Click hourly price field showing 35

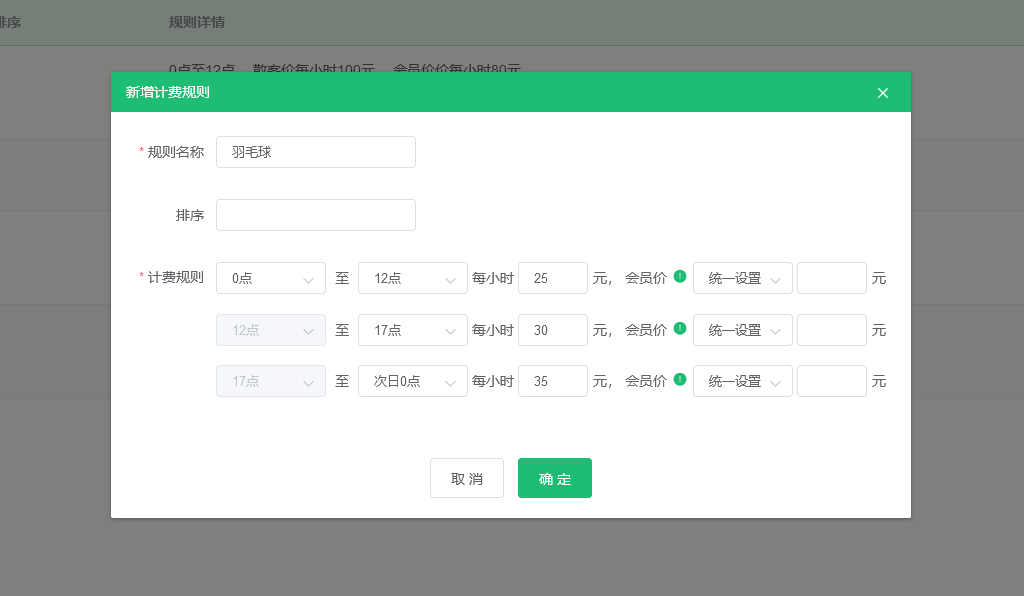pos(553,381)
